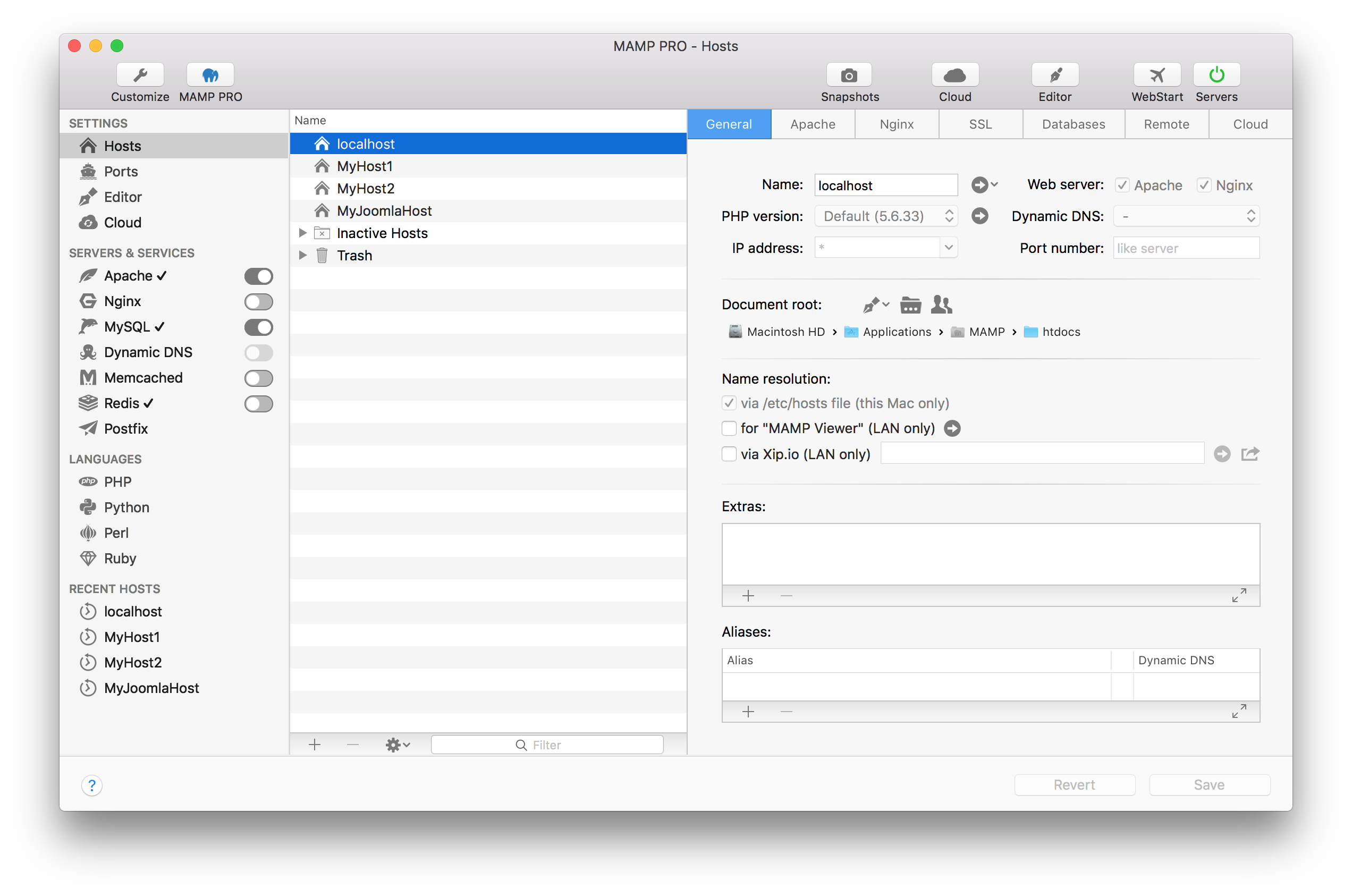Click the Xip.io share icon
This screenshot has height=896, width=1352.
pos(1250,454)
